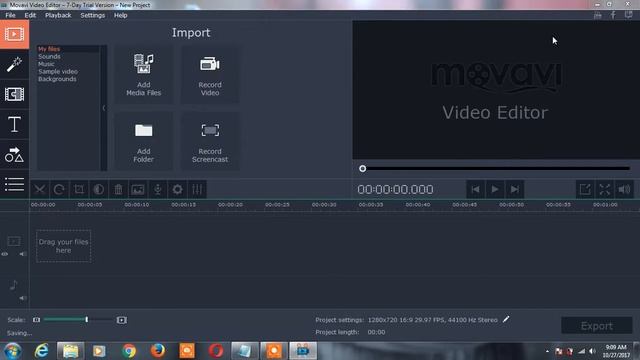Click the system tray volume icon
This screenshot has width=640, height=360.
point(592,351)
